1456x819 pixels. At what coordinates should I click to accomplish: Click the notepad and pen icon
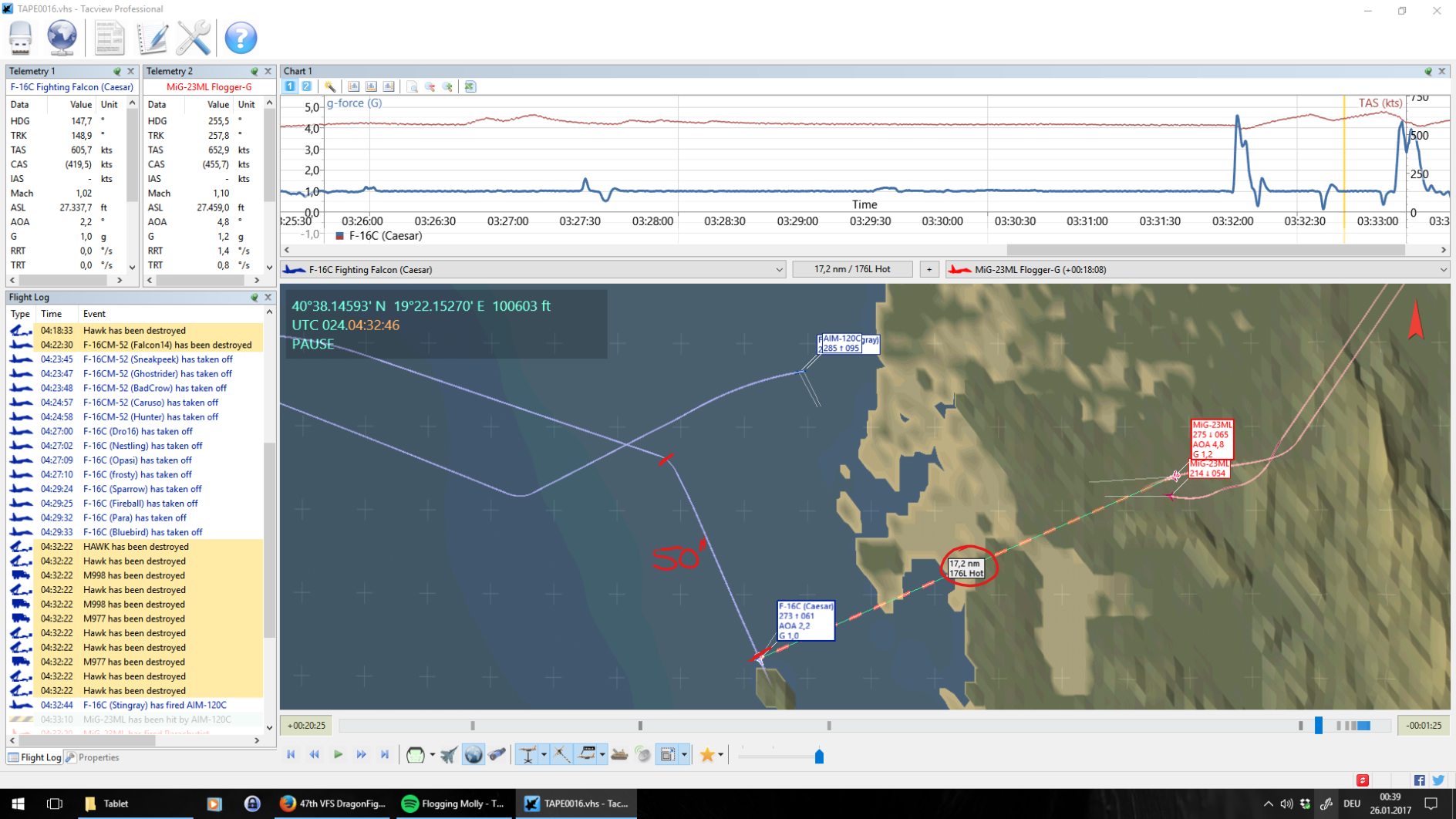152,37
